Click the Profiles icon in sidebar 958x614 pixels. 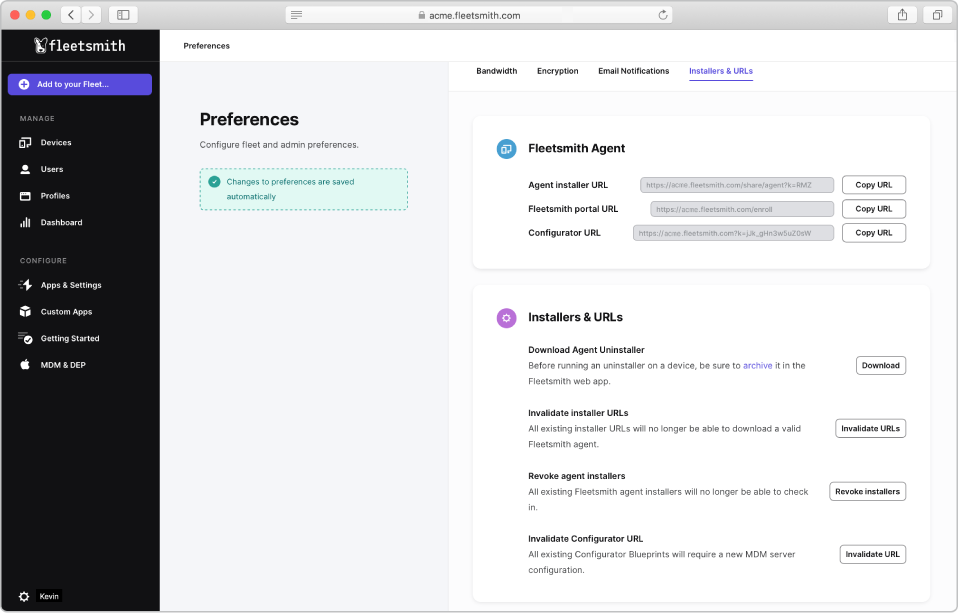pyautogui.click(x=25, y=196)
